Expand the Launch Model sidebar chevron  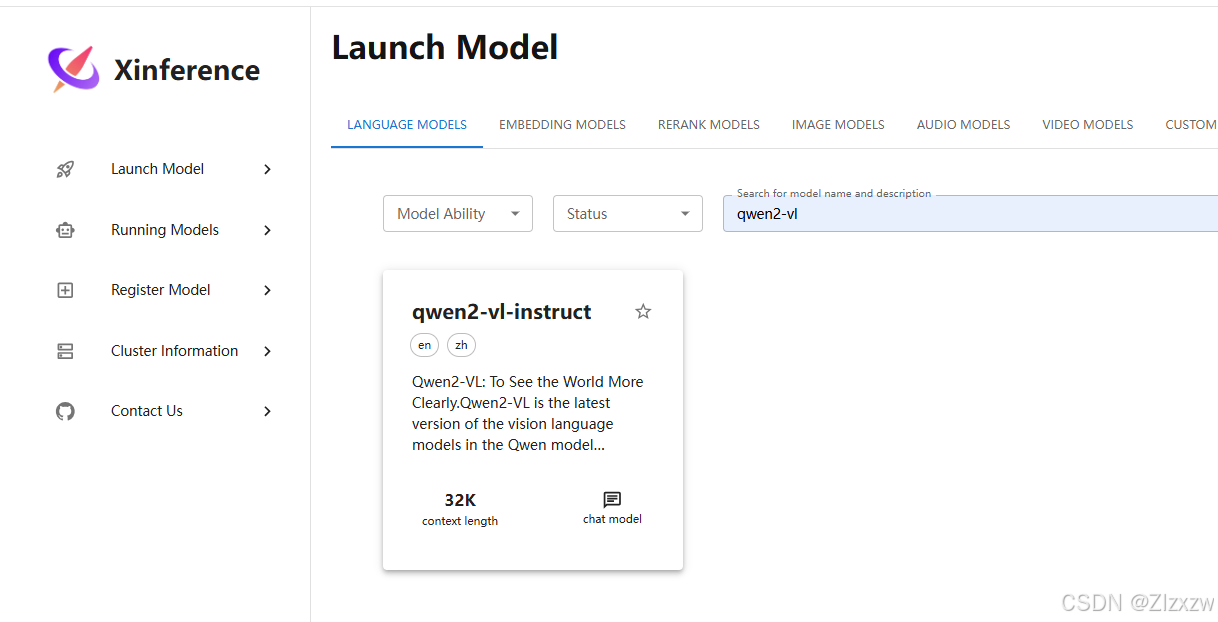[267, 170]
